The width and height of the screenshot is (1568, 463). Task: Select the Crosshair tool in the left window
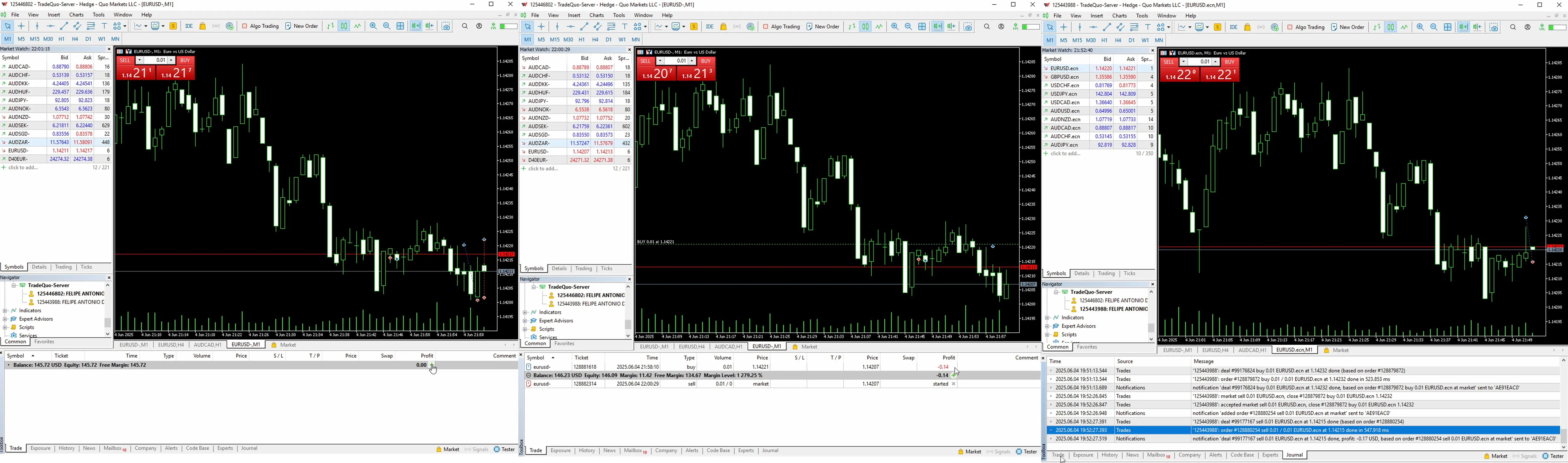point(21,26)
